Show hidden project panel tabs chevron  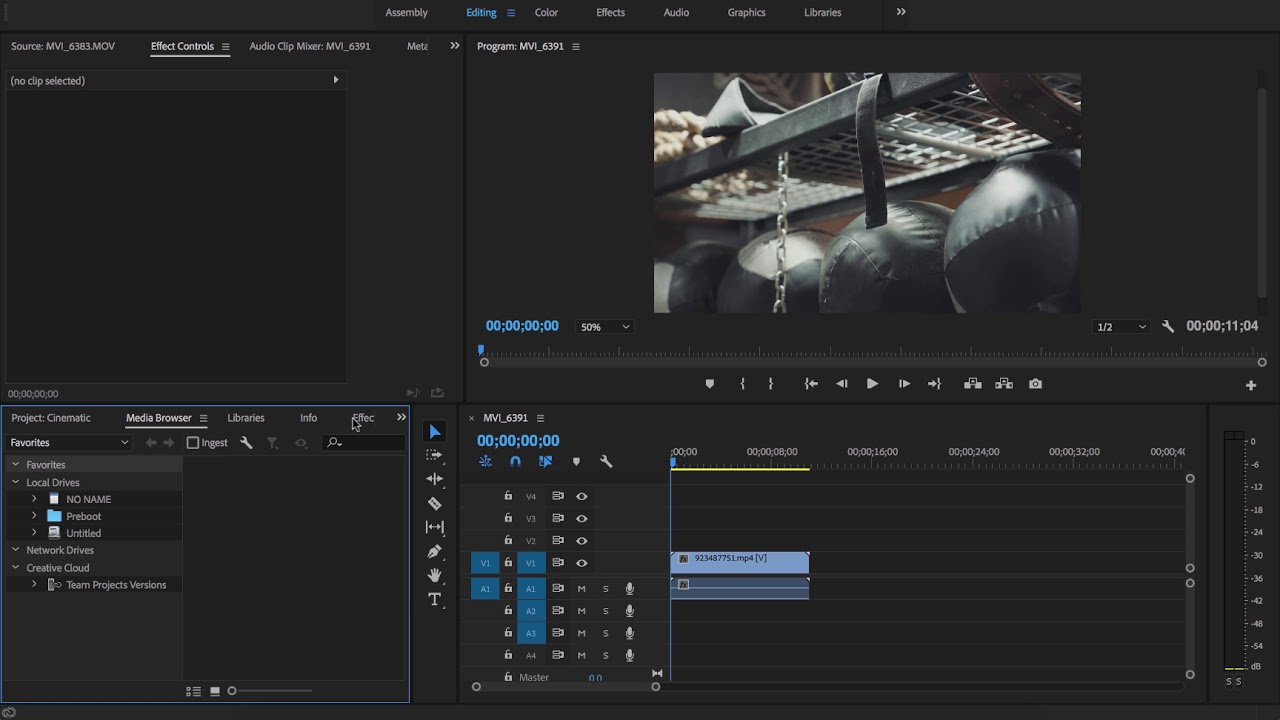pos(401,417)
